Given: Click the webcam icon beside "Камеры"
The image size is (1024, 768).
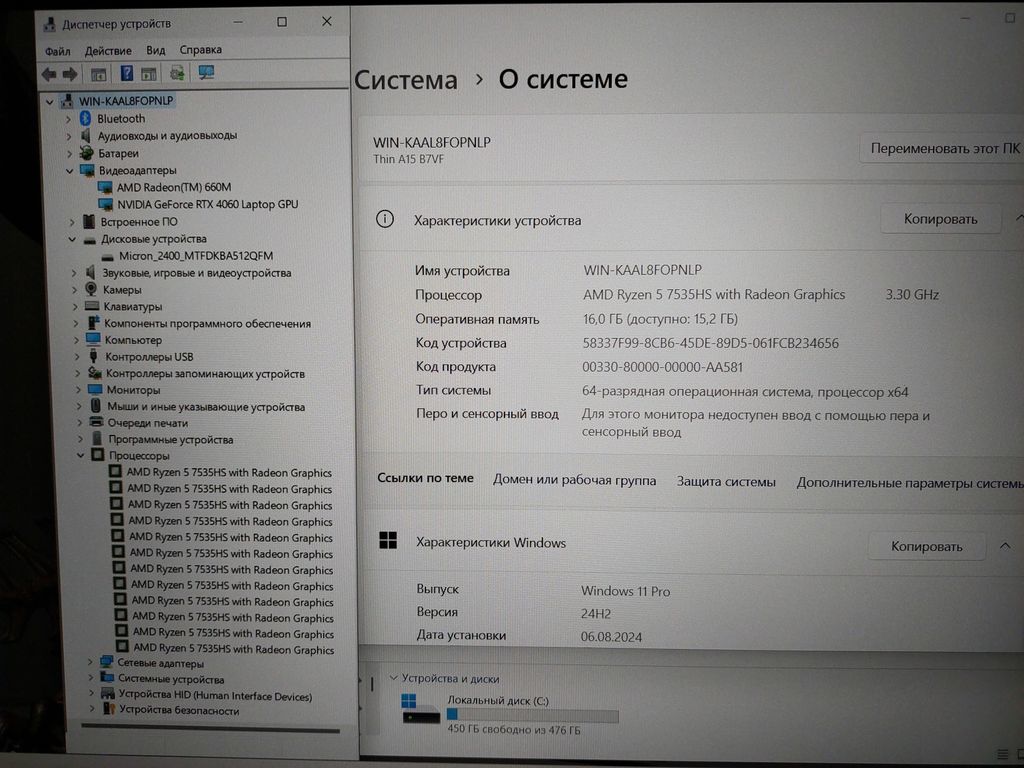Looking at the screenshot, I should [91, 289].
